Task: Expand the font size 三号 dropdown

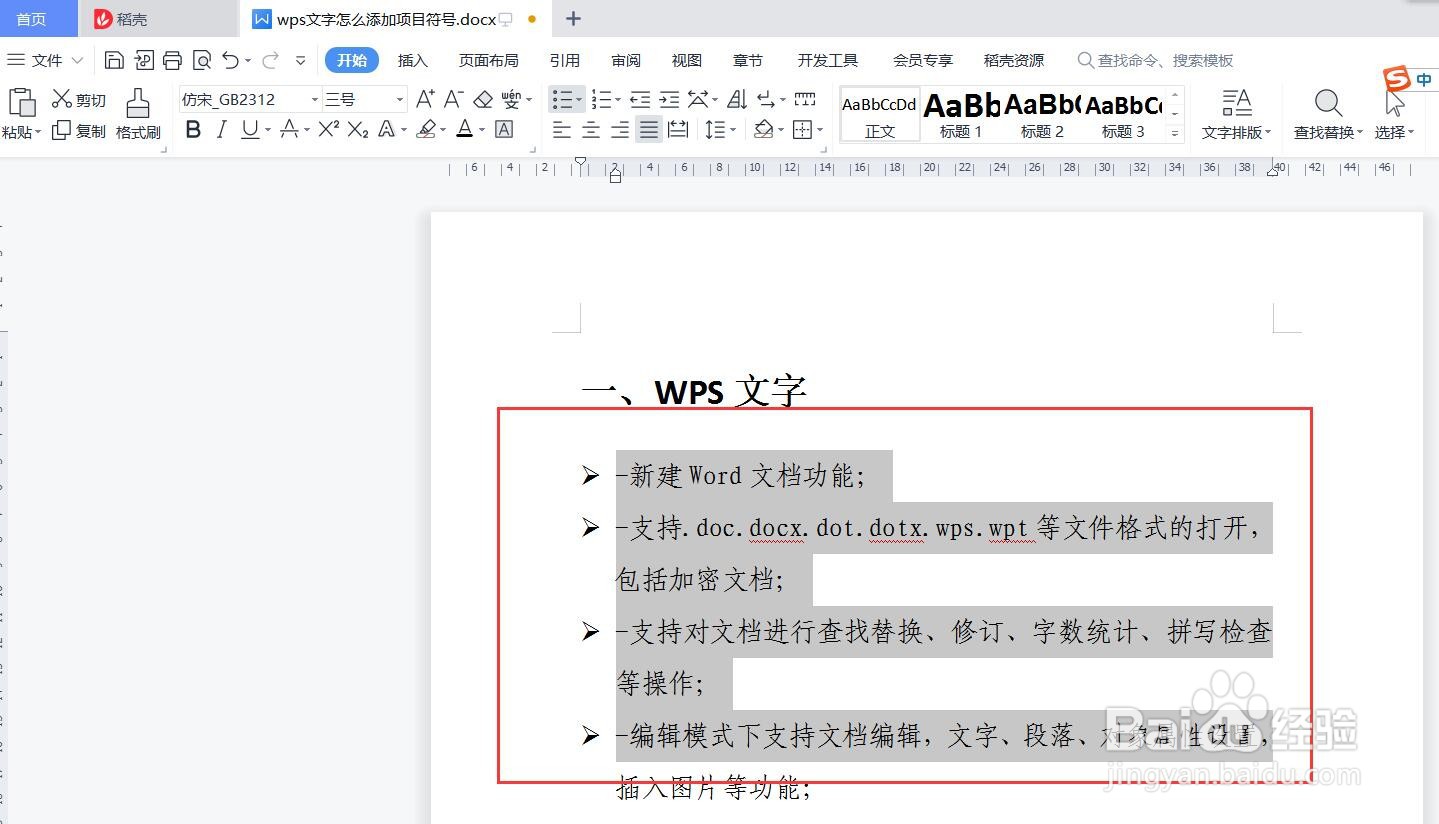Action: tap(398, 99)
